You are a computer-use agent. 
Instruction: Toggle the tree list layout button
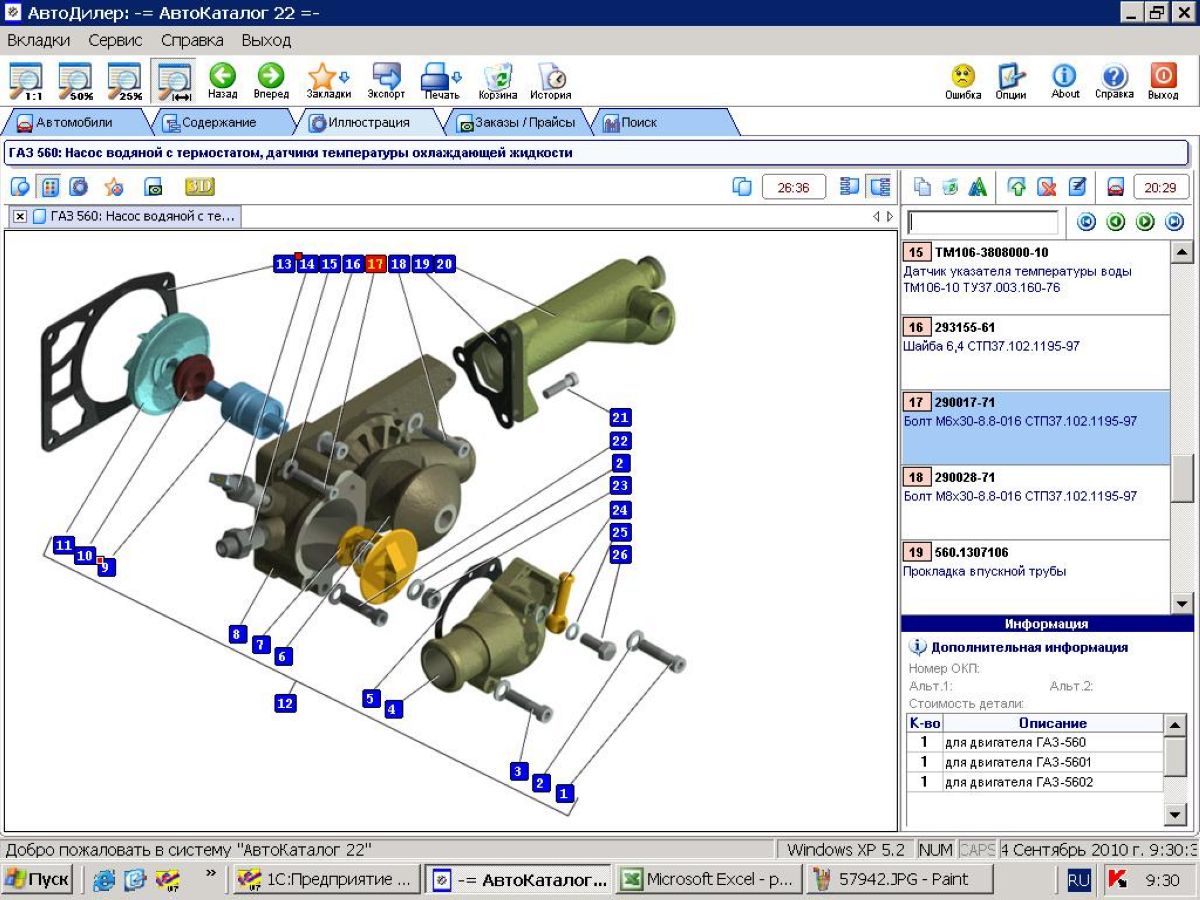[x=879, y=187]
